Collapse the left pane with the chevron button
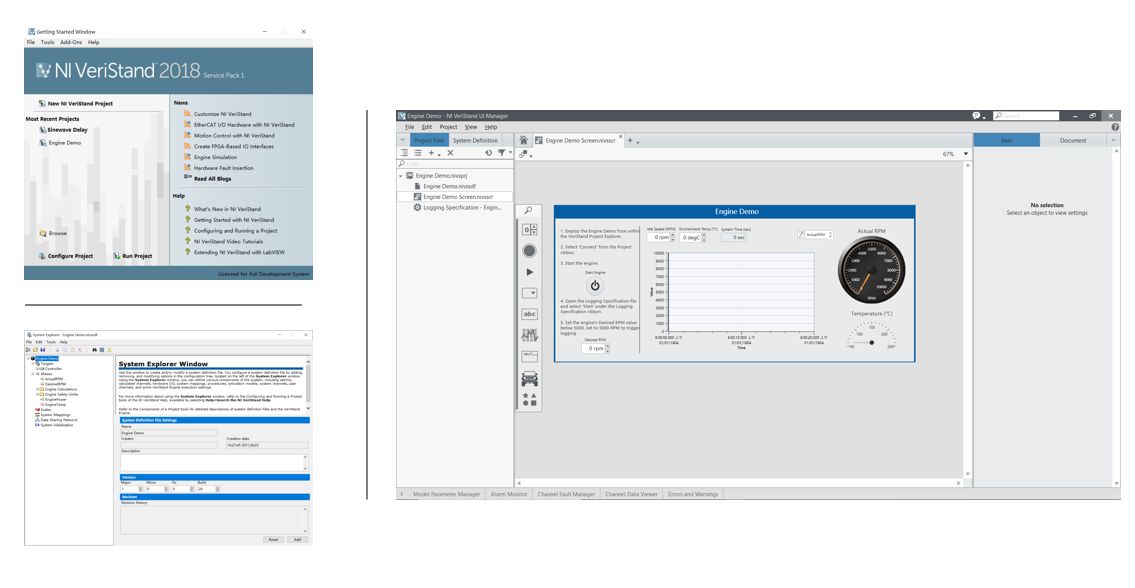This screenshot has height=588, width=1135. (x=402, y=140)
